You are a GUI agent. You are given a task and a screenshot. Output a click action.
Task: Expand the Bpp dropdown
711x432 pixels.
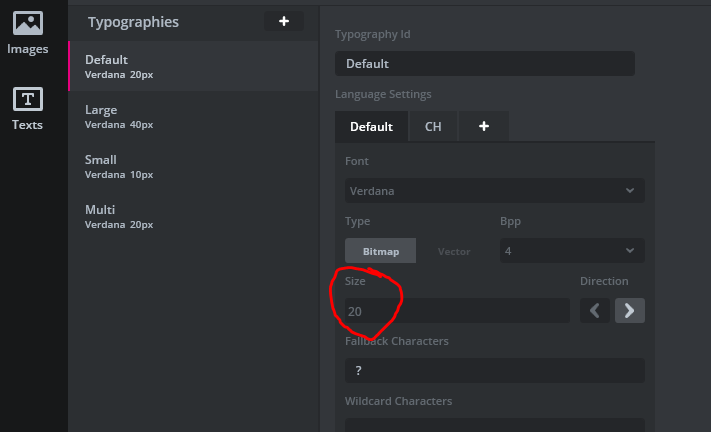(x=571, y=250)
